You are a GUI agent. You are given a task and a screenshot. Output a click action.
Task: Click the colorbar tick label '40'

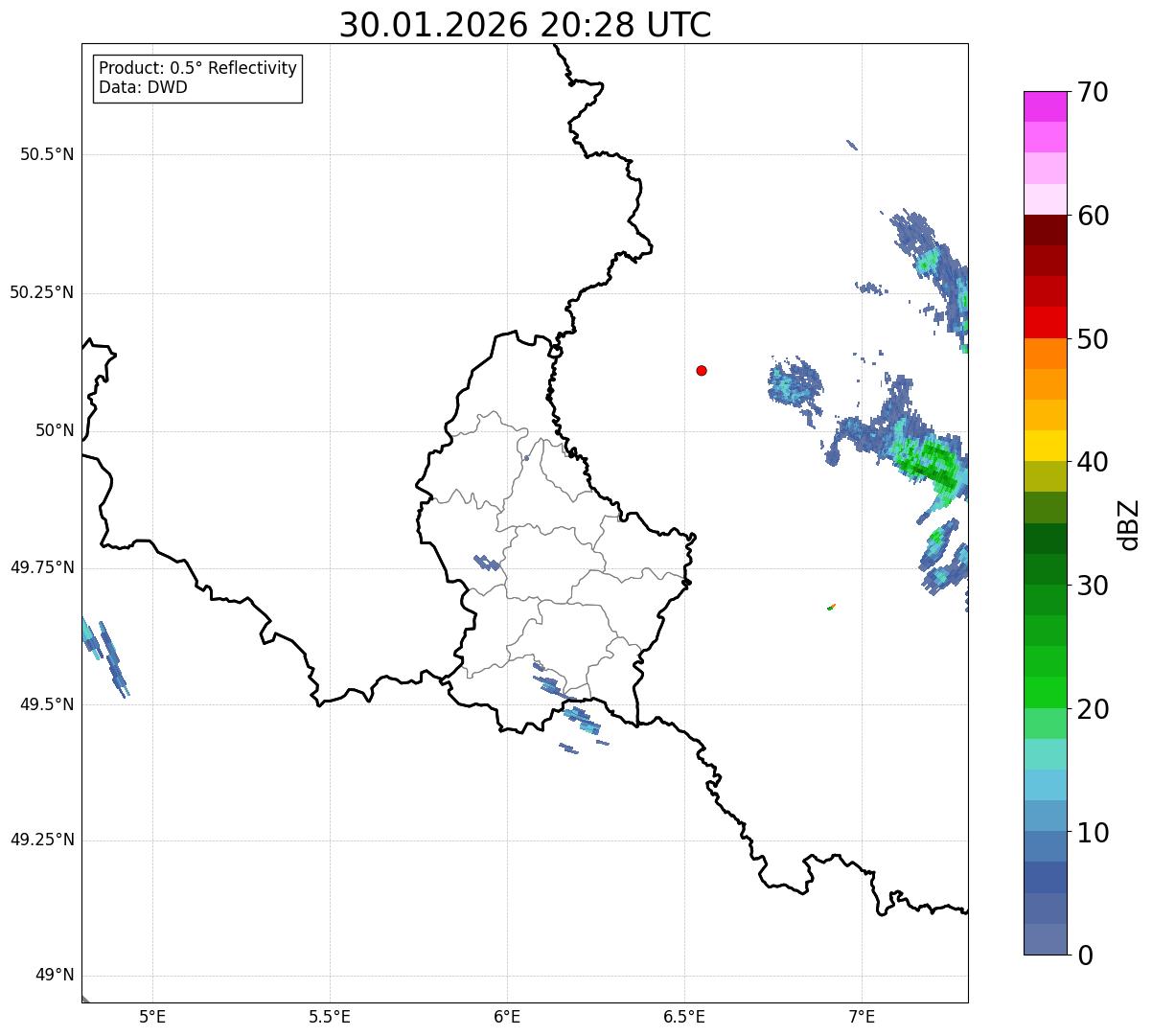click(1092, 462)
